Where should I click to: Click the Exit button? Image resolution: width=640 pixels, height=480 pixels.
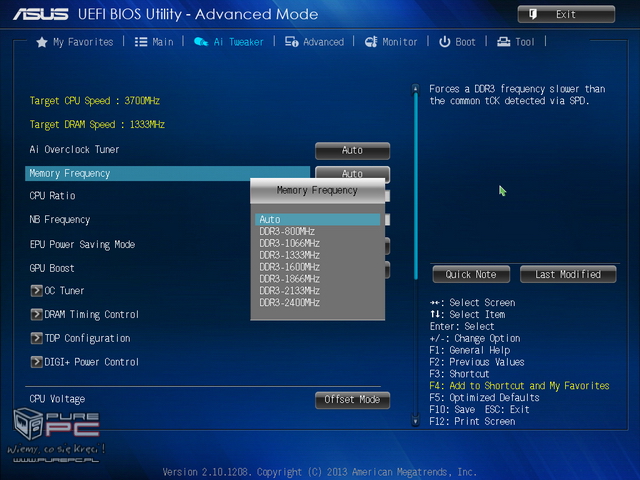(566, 14)
